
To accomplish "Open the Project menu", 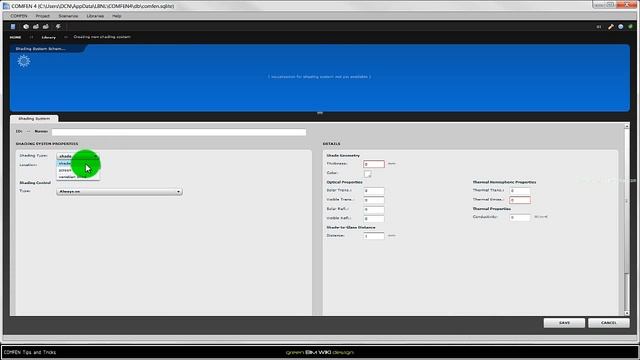I will (x=42, y=16).
